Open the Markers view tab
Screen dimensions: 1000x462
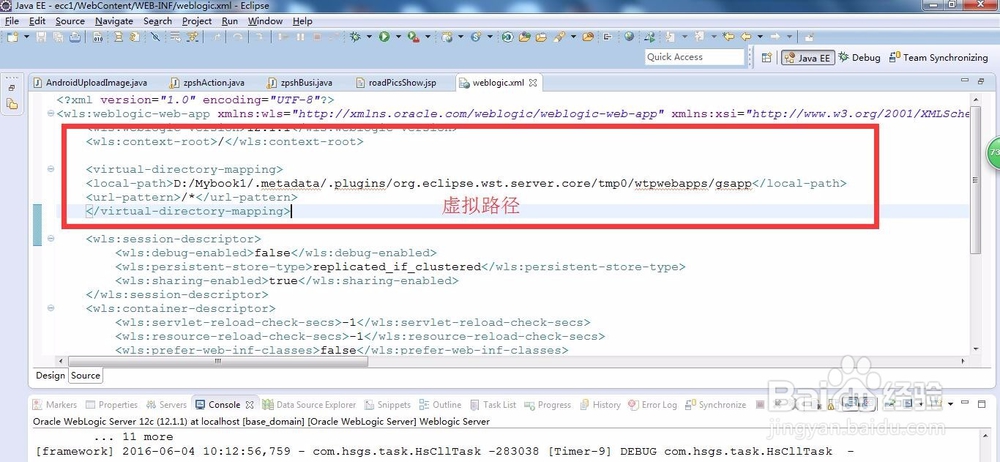(x=55, y=405)
